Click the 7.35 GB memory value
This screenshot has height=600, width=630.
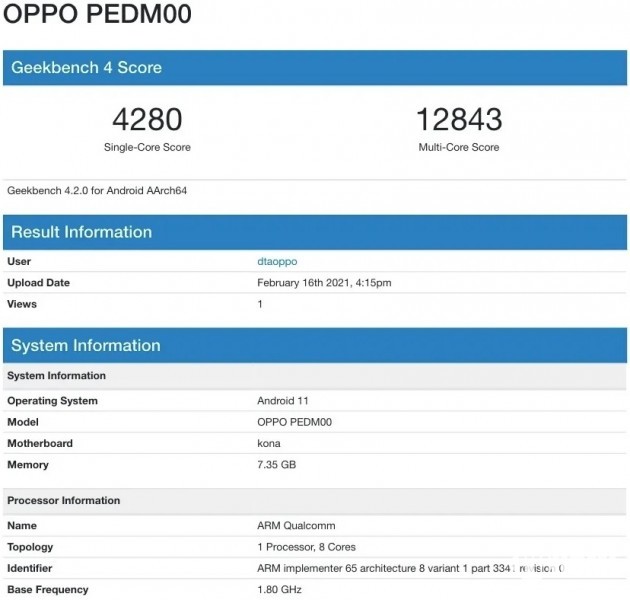click(x=277, y=465)
